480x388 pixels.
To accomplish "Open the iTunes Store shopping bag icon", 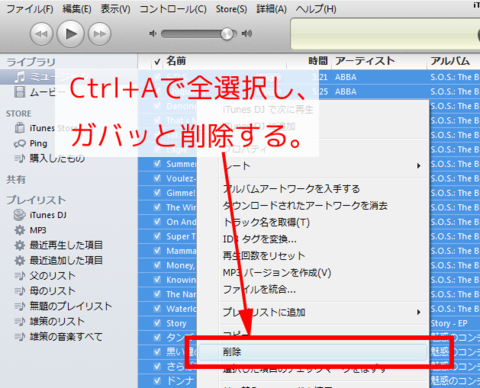I will (x=20, y=128).
